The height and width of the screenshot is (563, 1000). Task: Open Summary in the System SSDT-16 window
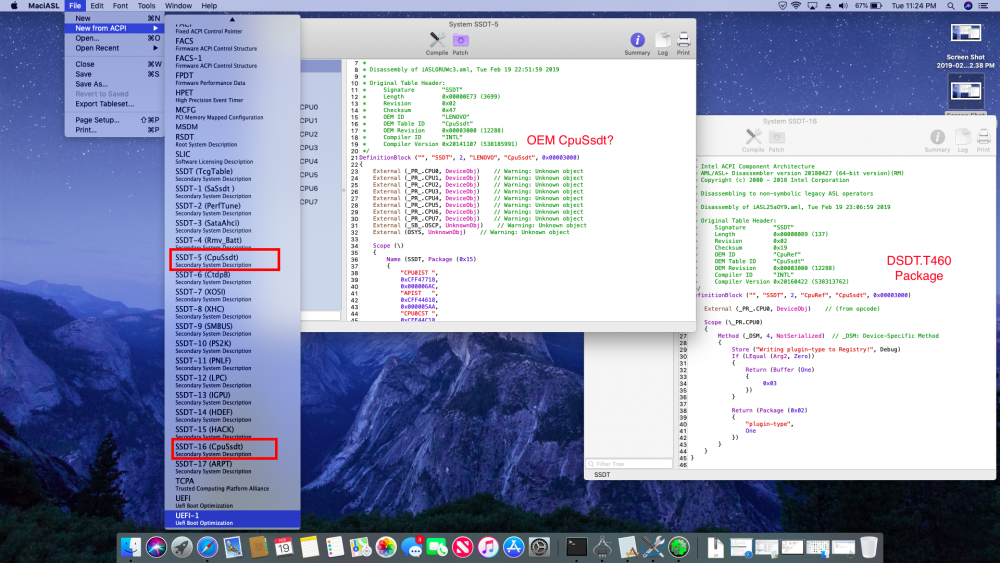pyautogui.click(x=937, y=140)
